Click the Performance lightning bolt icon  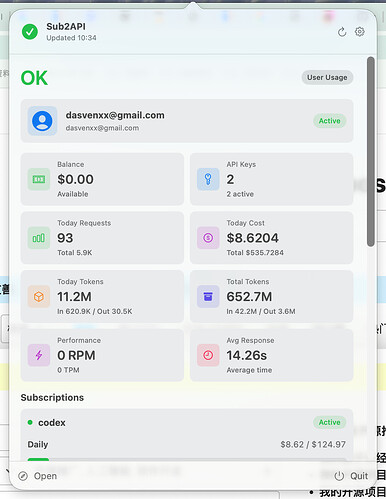coord(39,355)
